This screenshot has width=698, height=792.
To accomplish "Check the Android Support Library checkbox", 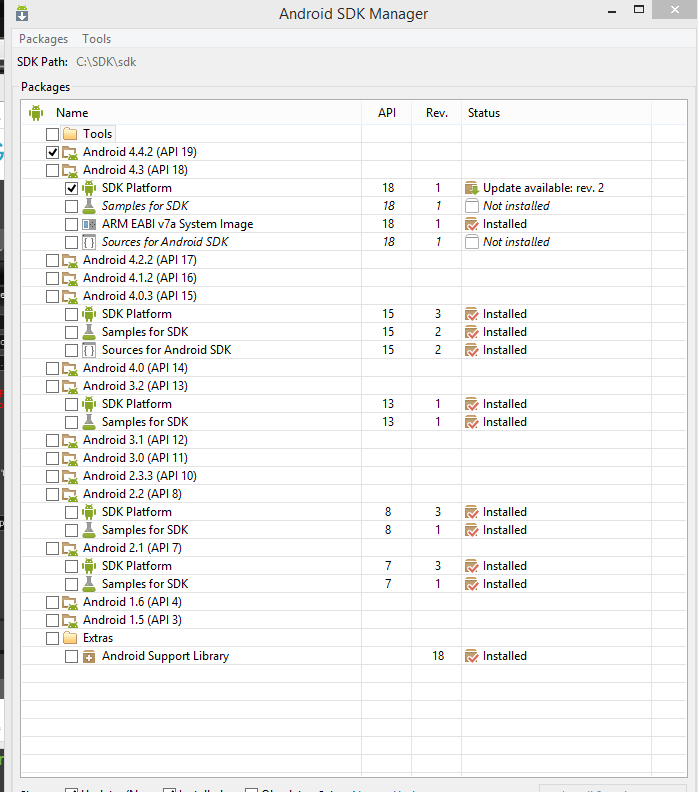I will [x=71, y=656].
